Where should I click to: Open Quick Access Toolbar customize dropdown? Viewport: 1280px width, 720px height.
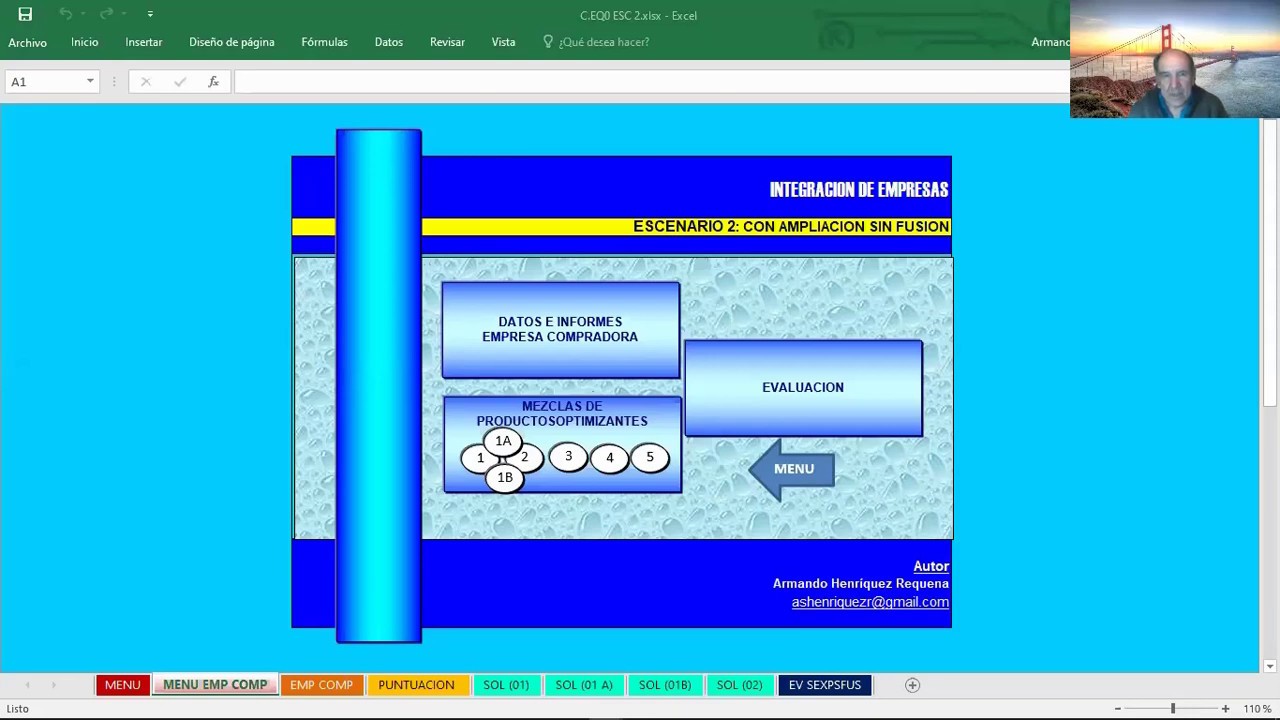coord(150,14)
